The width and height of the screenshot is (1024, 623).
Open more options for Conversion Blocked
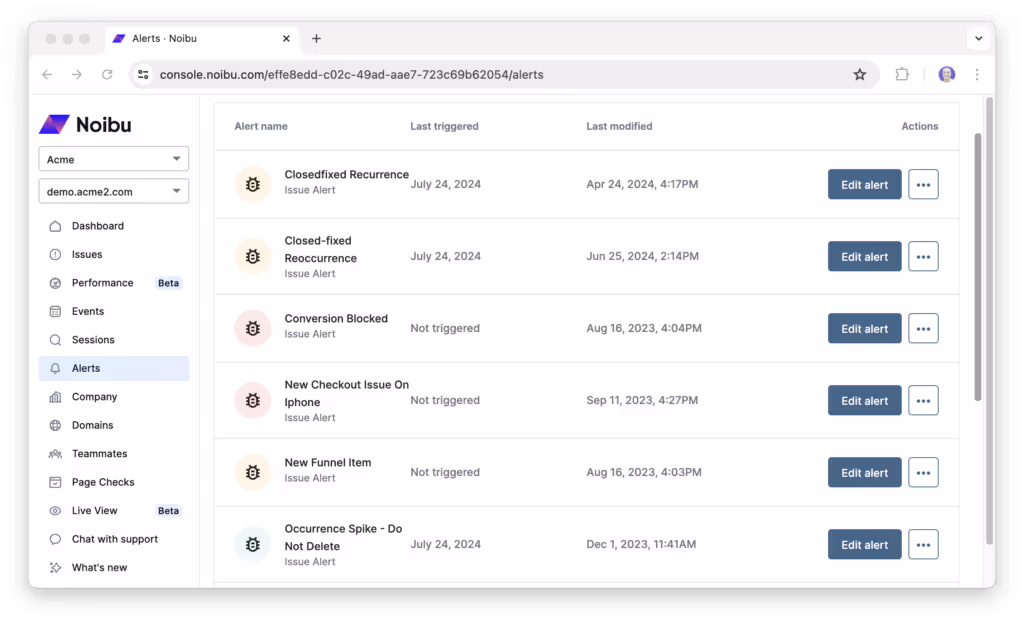923,328
